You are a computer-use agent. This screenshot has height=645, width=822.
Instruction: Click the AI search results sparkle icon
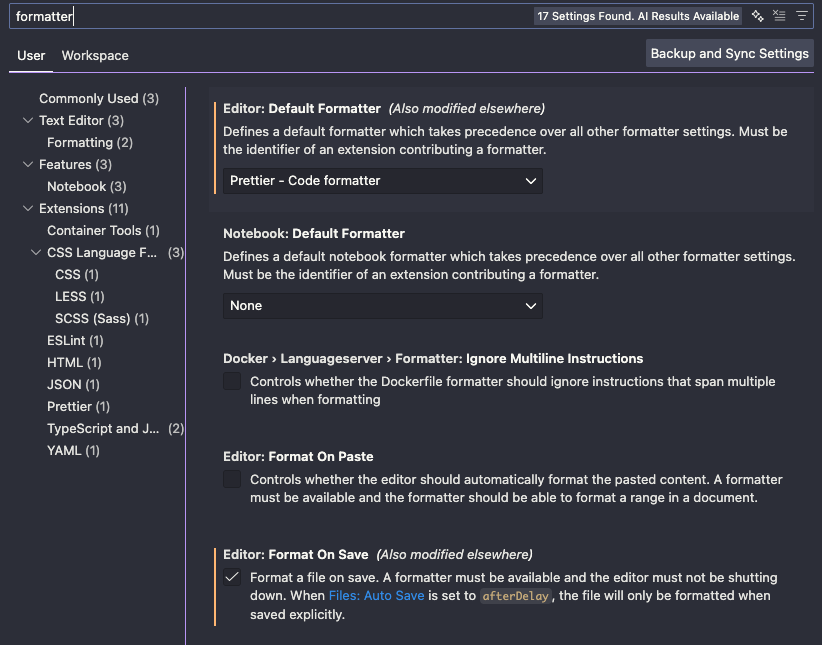758,16
